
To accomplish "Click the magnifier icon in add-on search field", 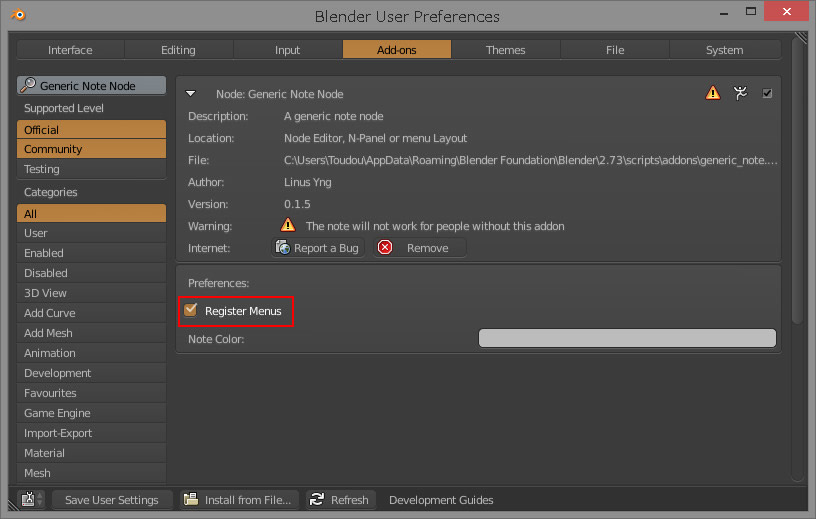I will pos(28,85).
